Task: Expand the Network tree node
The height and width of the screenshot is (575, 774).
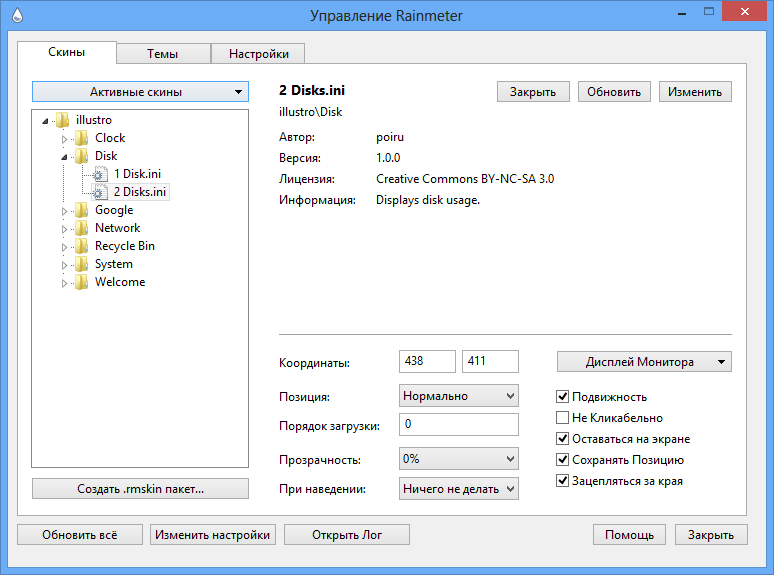Action: click(x=64, y=229)
